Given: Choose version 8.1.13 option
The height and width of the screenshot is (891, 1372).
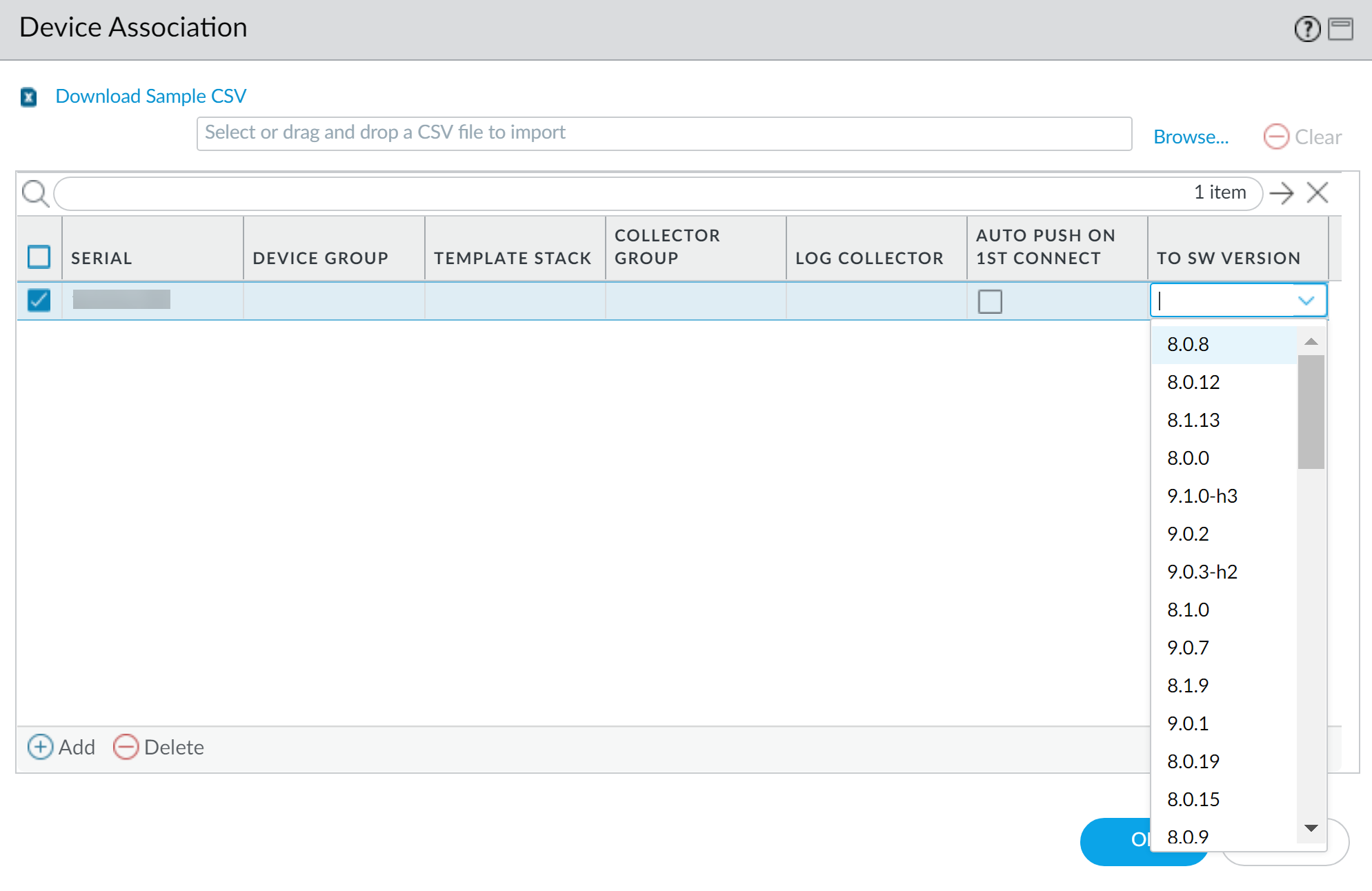Looking at the screenshot, I should 1193,420.
